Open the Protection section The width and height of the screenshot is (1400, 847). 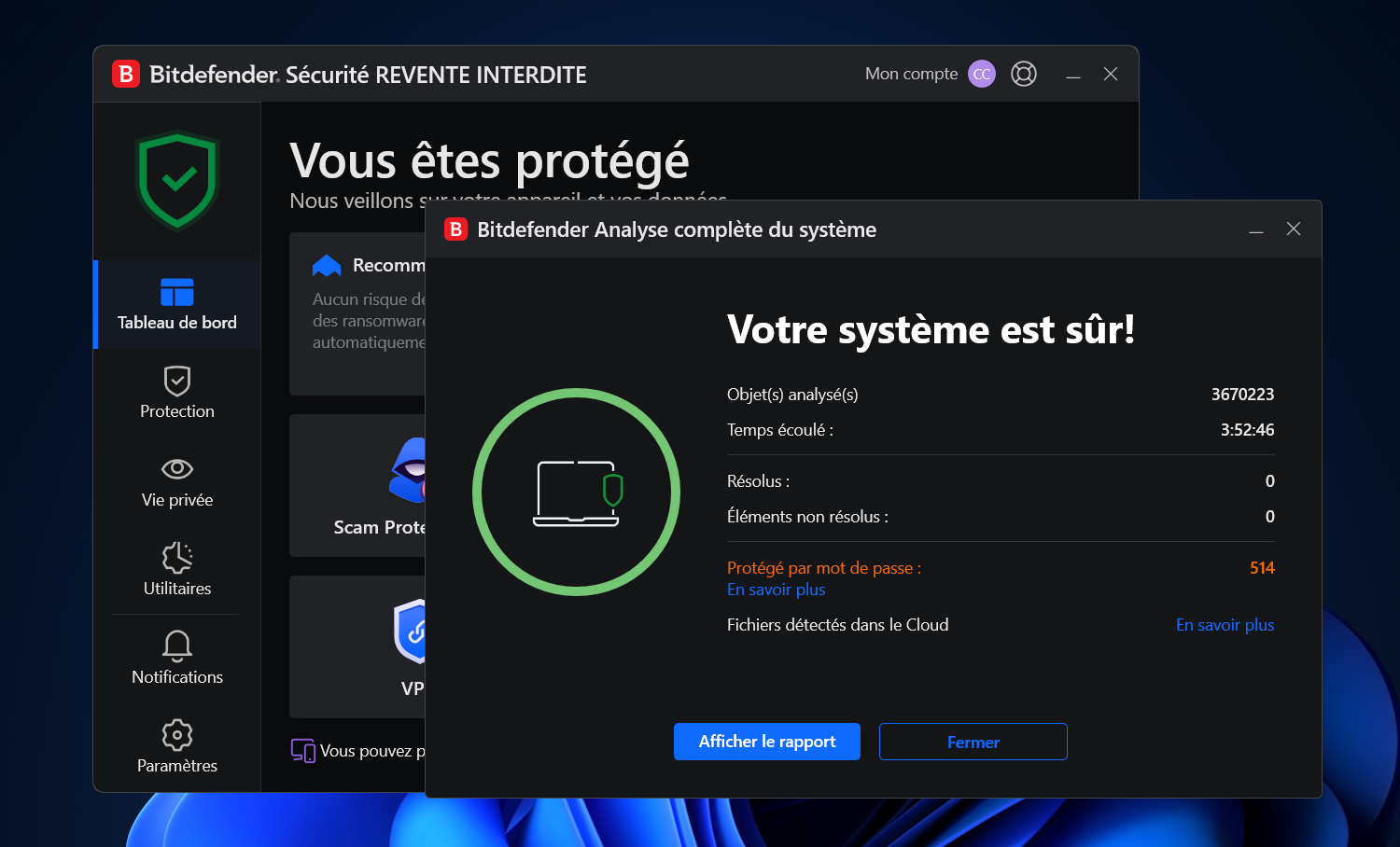pyautogui.click(x=177, y=393)
